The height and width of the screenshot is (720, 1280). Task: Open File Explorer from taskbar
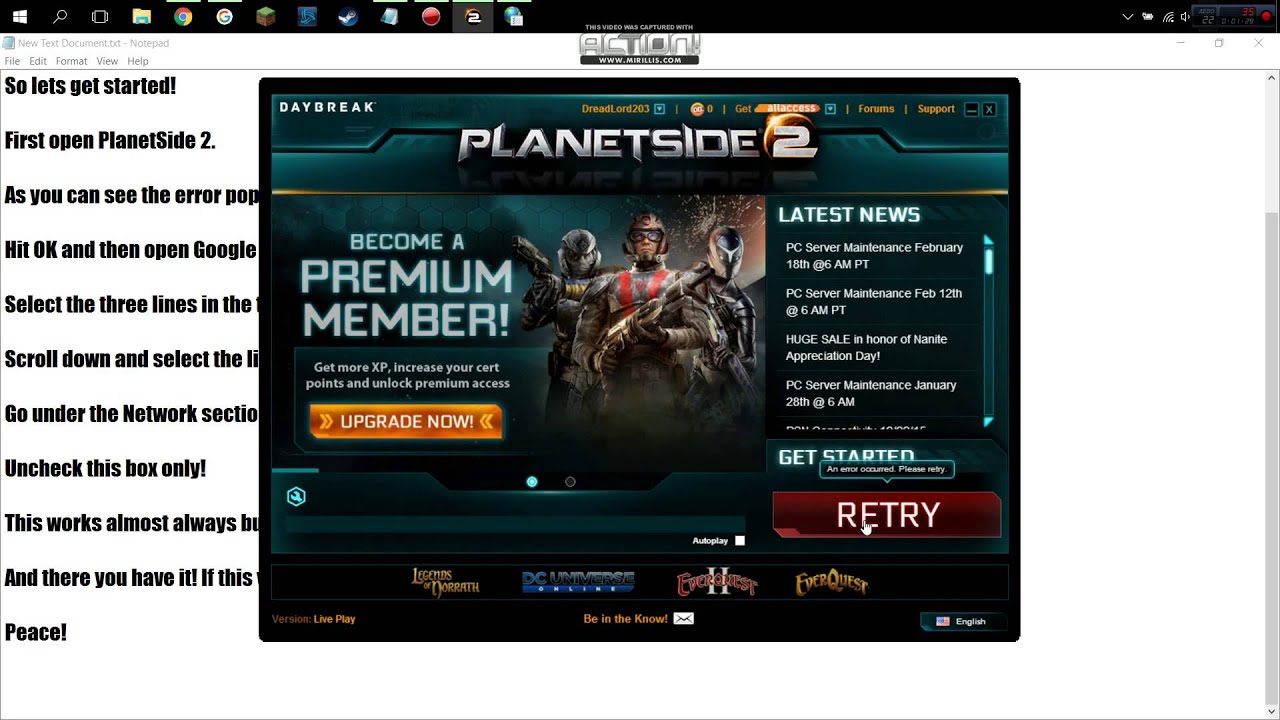[x=142, y=16]
